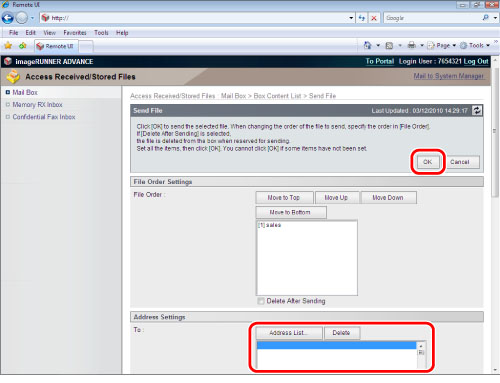The image size is (500, 383).
Task: Click the Home icon in command bar
Action: 367,45
